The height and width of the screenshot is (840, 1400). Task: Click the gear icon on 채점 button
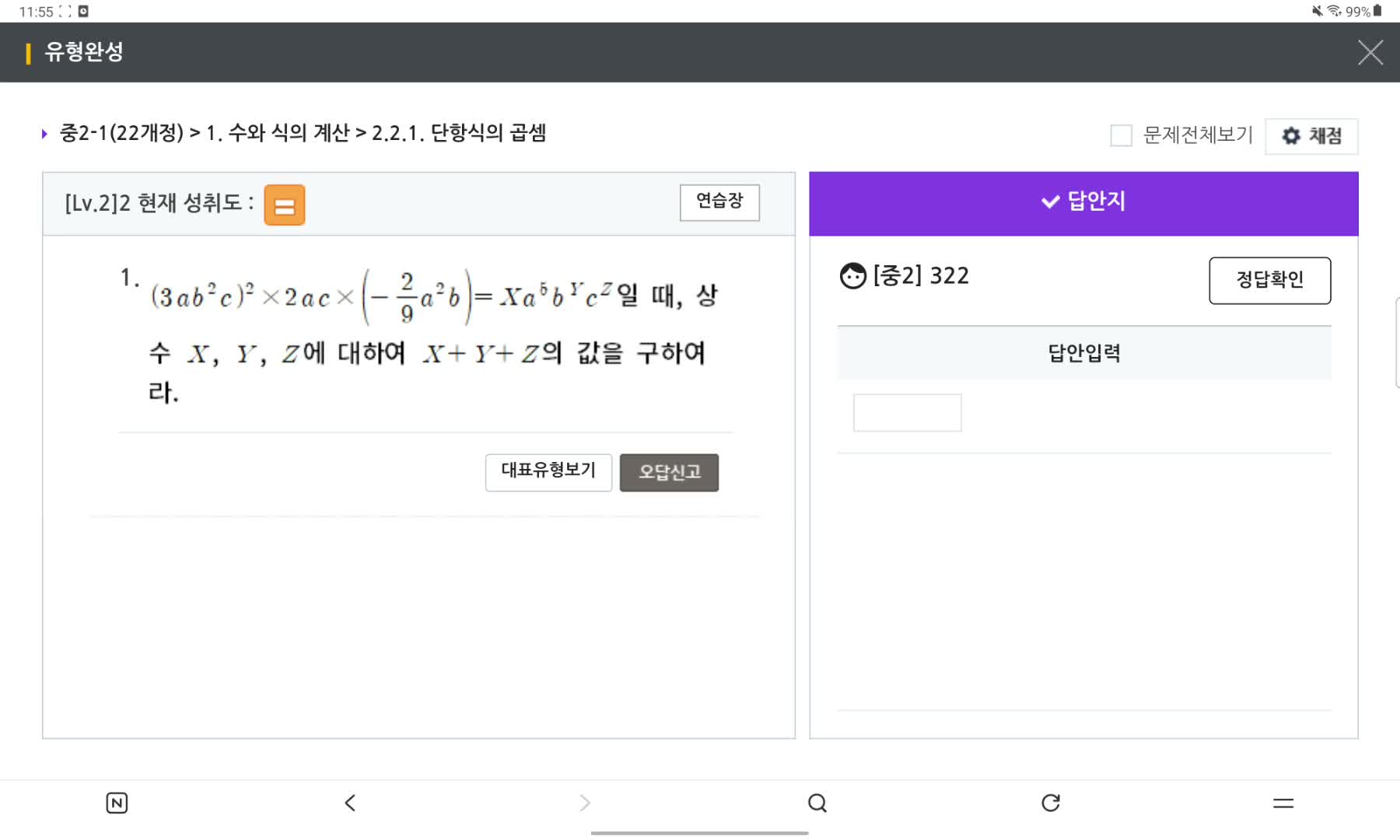click(x=1291, y=136)
